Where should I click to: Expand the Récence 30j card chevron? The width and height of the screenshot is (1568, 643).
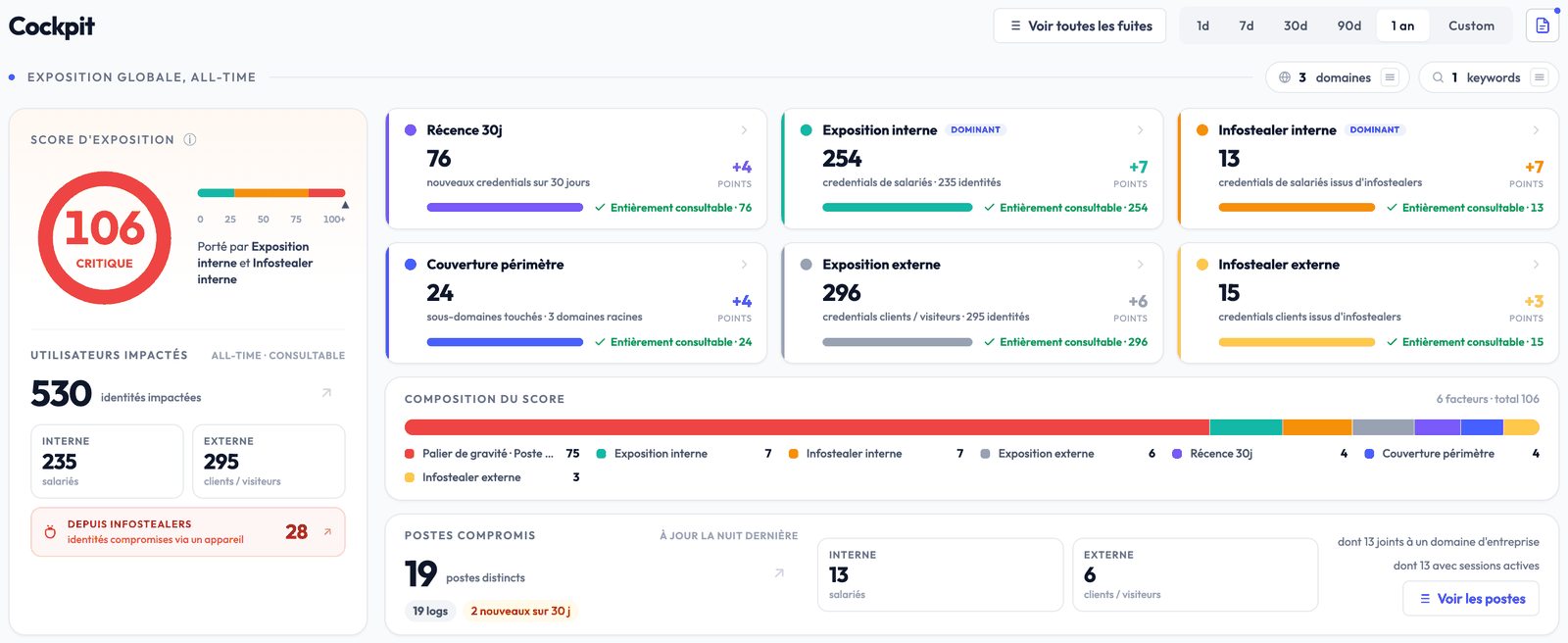744,129
